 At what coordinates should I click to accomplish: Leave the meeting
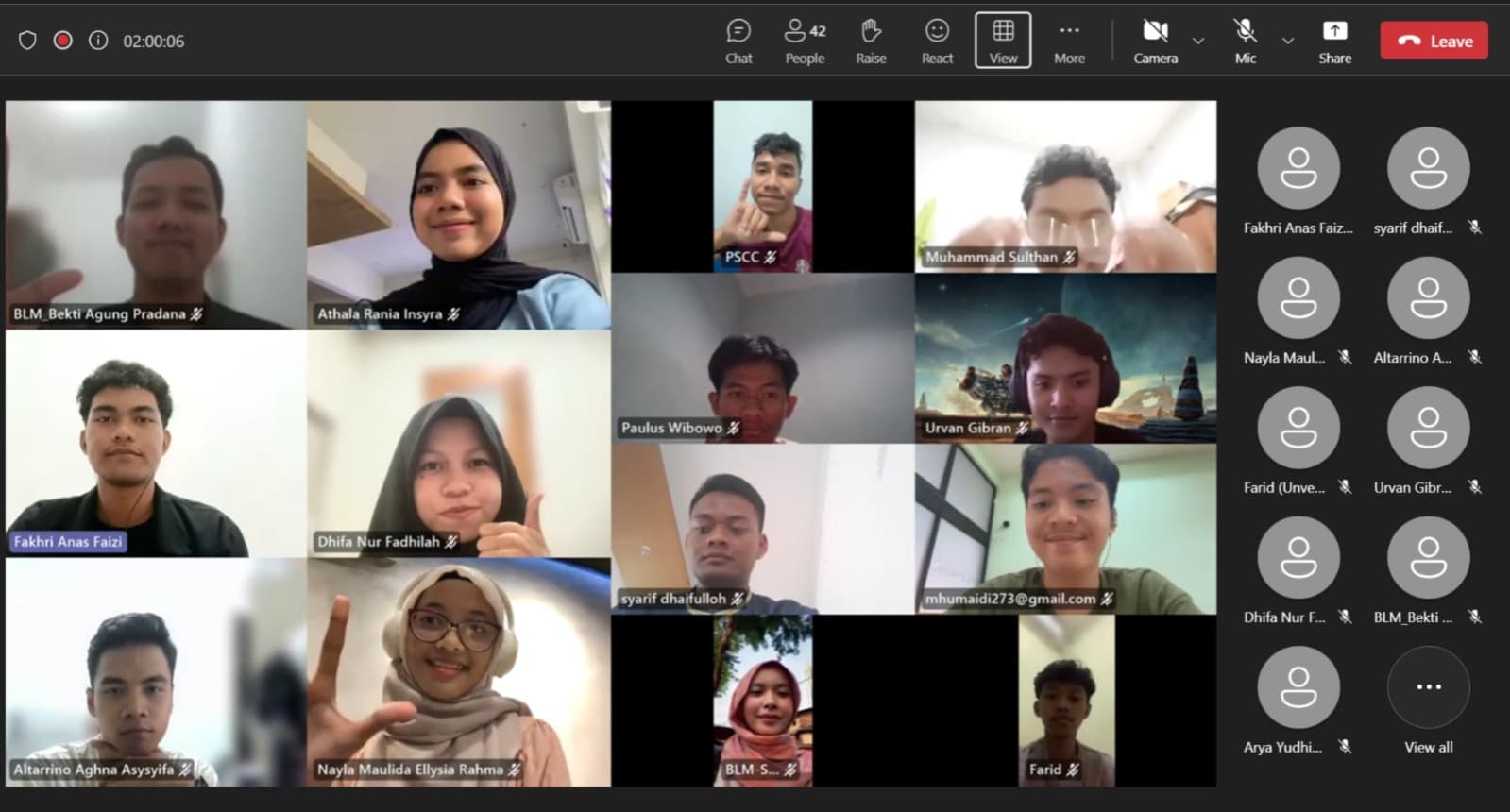pyautogui.click(x=1434, y=41)
